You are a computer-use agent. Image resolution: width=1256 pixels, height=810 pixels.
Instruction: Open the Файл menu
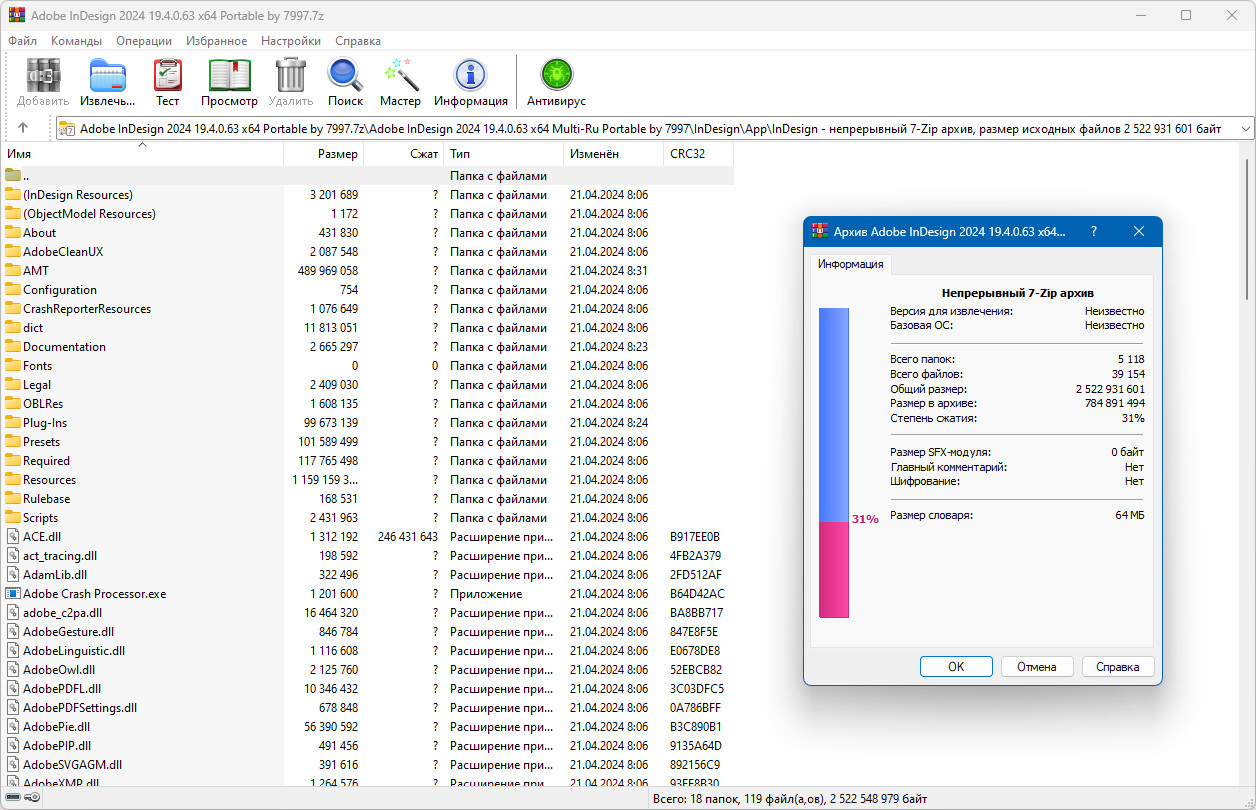tap(22, 41)
